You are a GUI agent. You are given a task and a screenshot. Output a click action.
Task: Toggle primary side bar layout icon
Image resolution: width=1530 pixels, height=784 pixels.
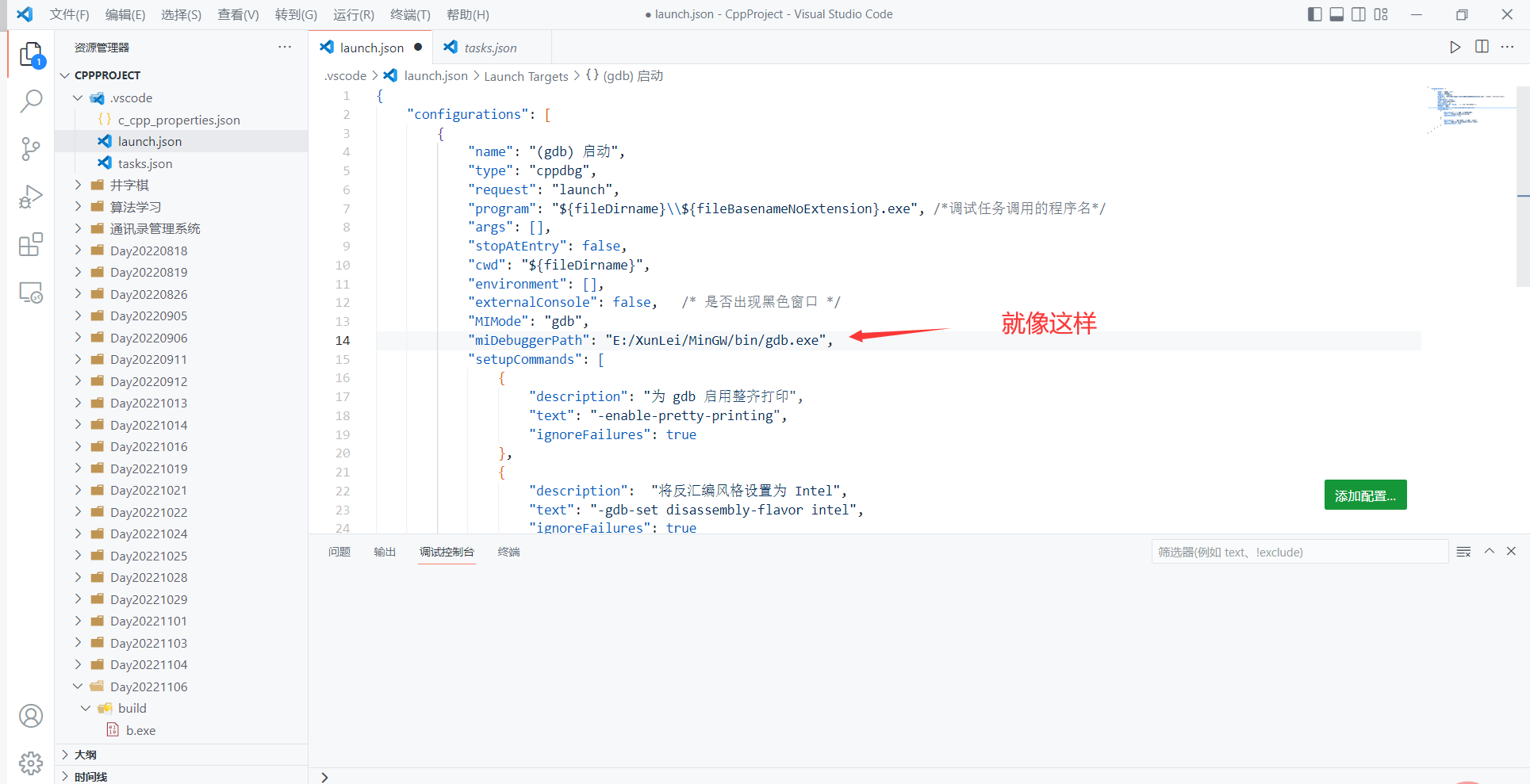(x=1314, y=14)
